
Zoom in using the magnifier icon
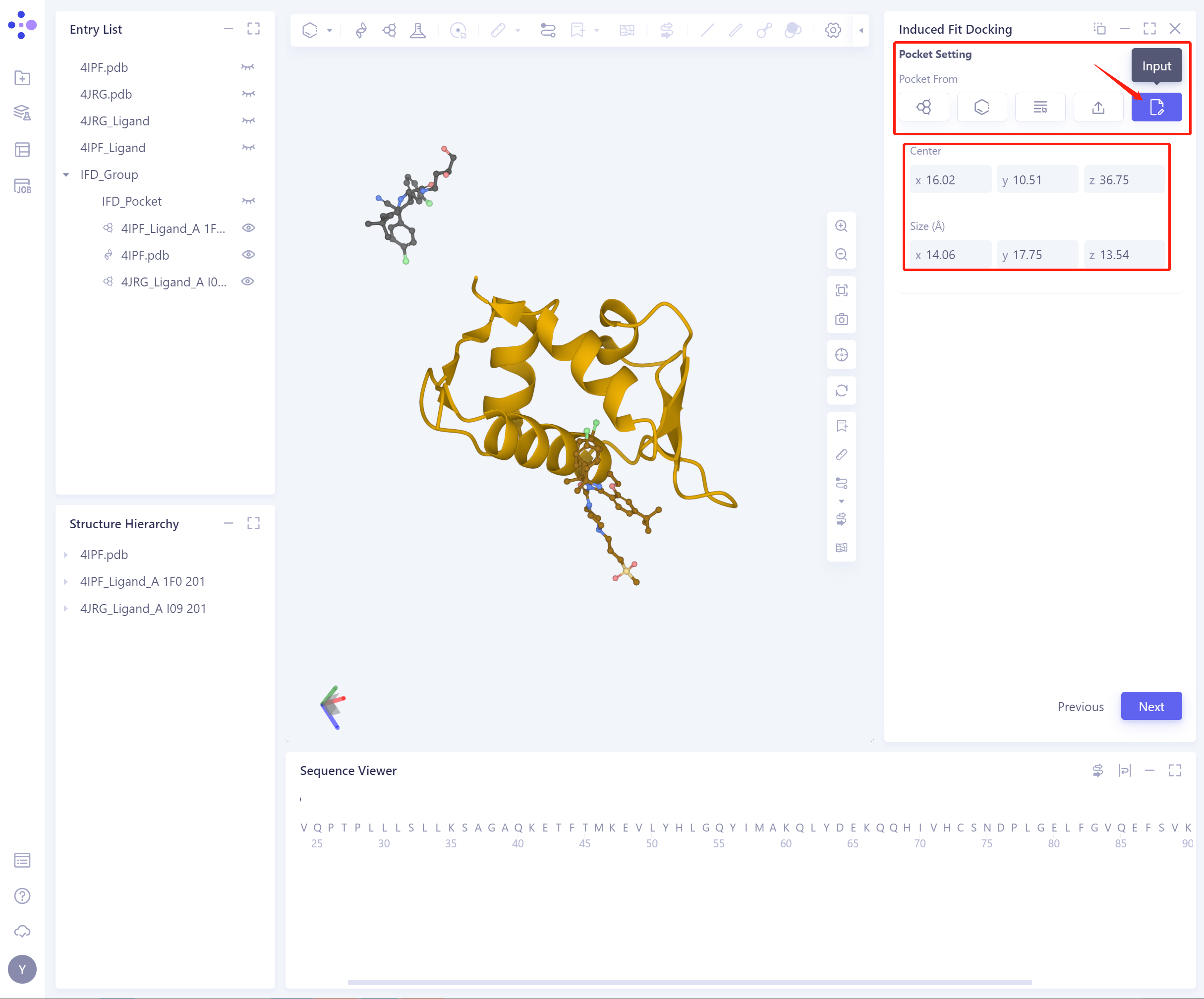pos(841,226)
